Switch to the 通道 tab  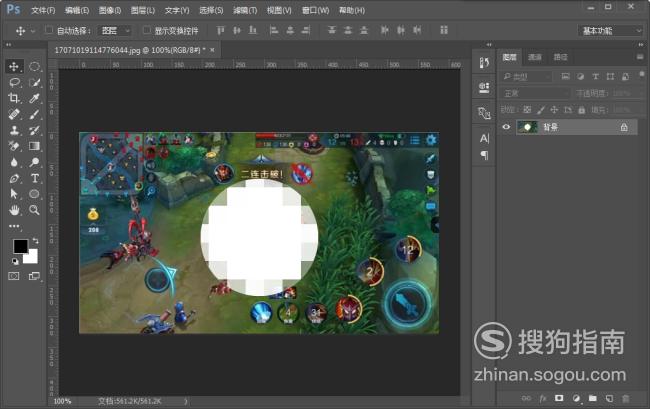[x=535, y=57]
